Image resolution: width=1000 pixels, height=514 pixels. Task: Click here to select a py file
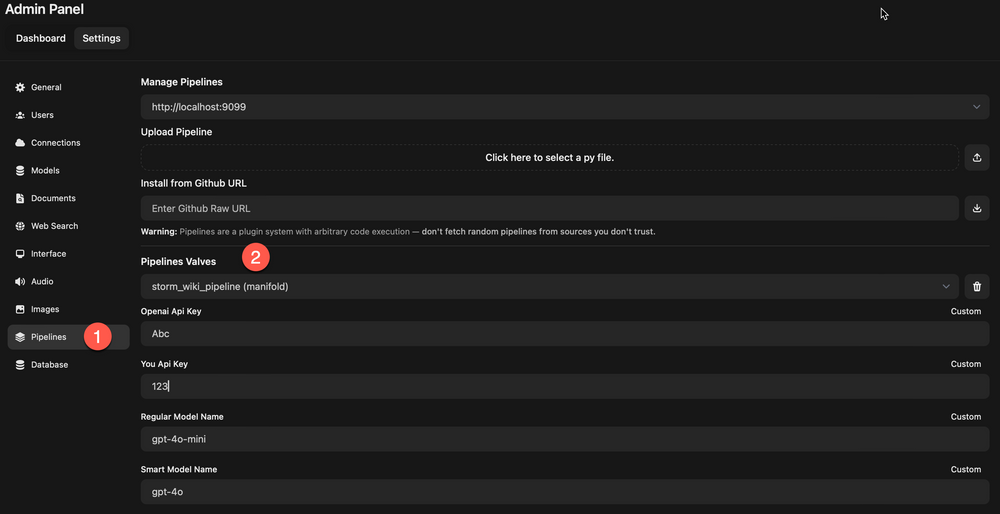tap(549, 158)
